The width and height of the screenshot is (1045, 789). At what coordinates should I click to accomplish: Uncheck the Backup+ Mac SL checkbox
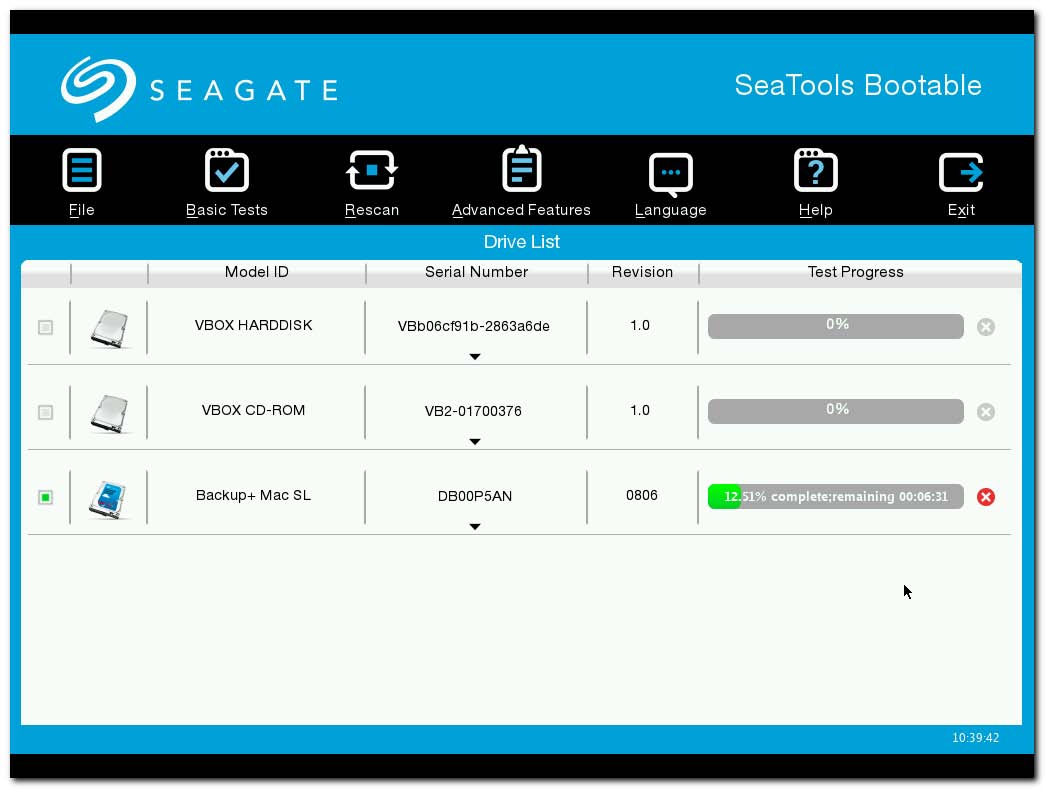45,497
